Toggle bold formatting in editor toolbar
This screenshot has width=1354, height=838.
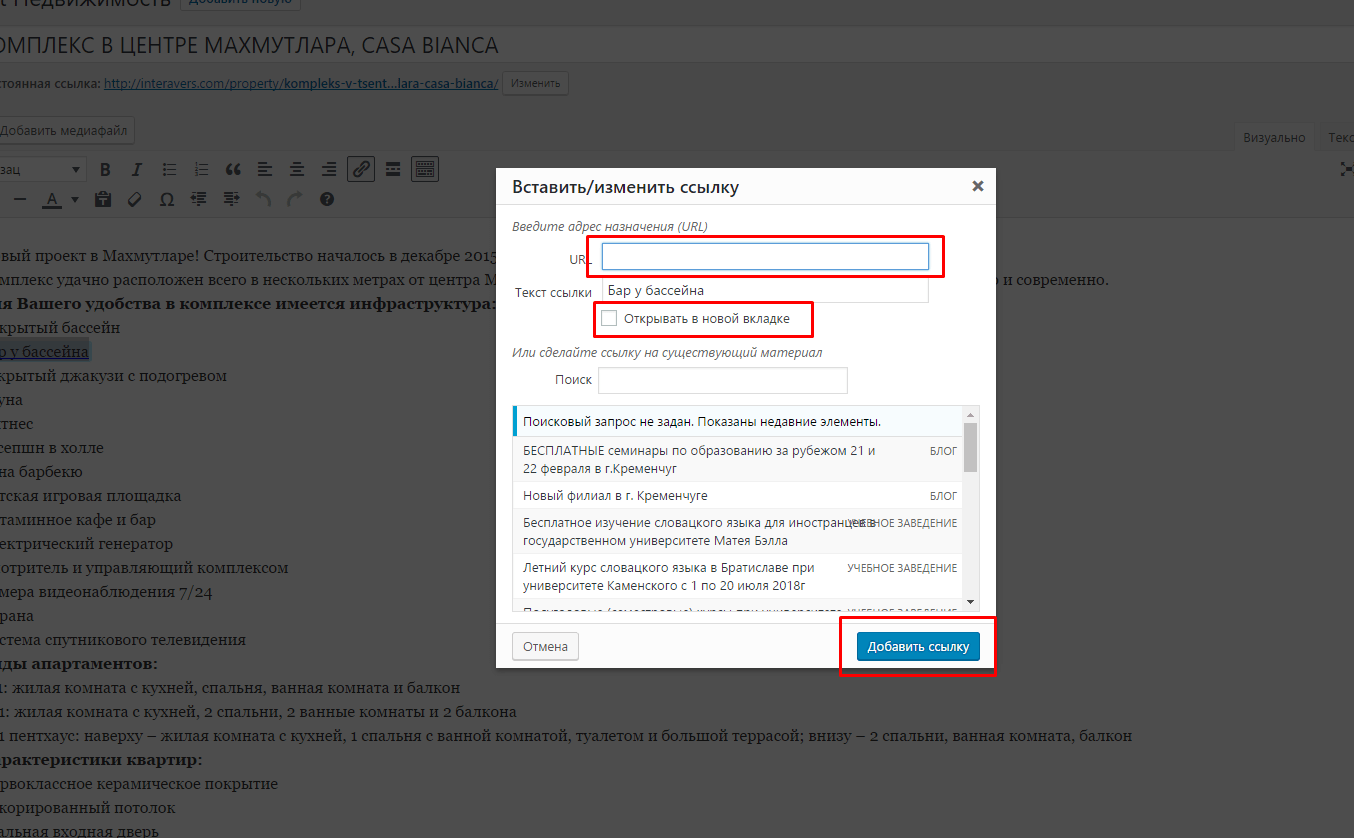pyautogui.click(x=105, y=169)
